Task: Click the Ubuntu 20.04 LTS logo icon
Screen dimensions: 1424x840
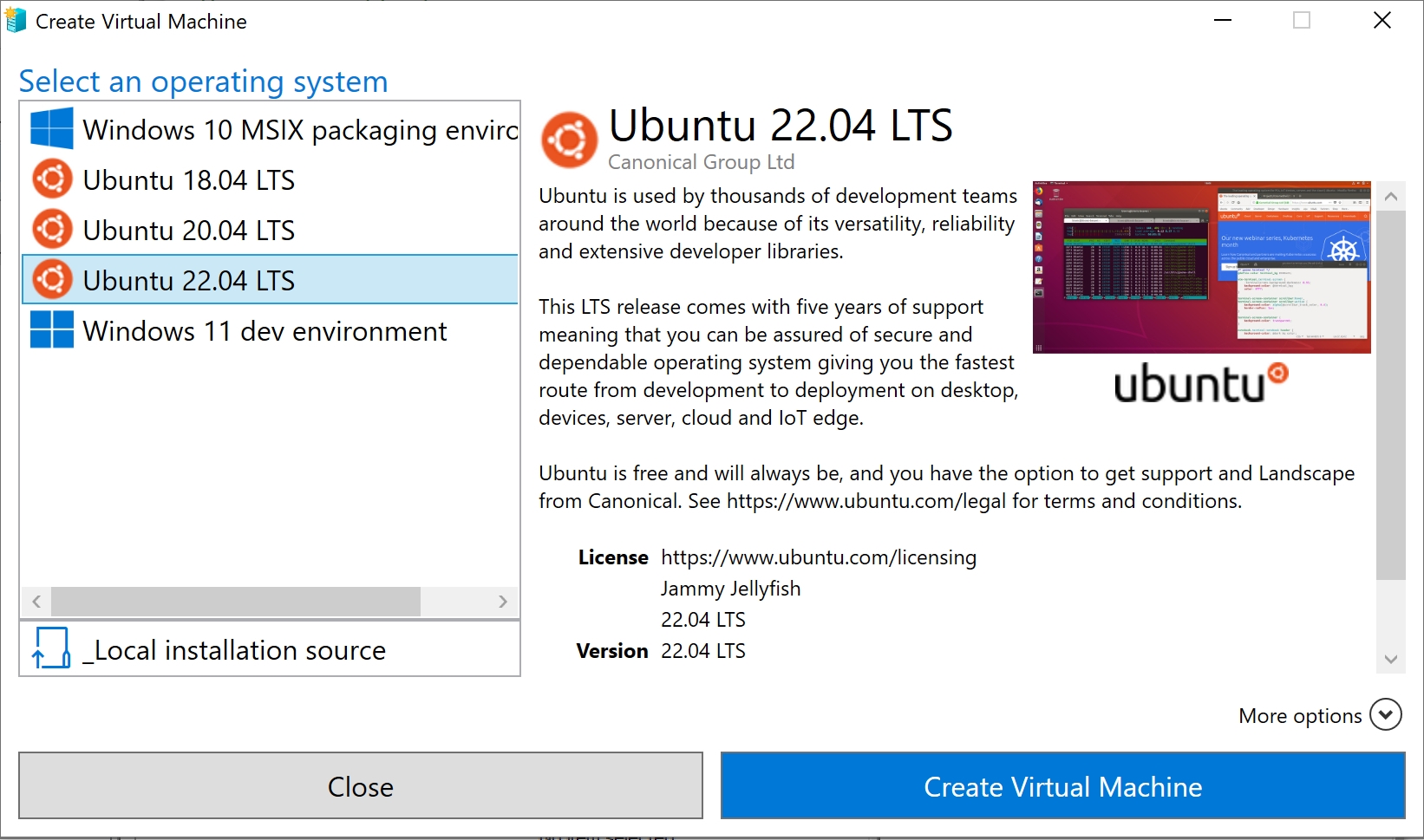Action: [x=52, y=229]
